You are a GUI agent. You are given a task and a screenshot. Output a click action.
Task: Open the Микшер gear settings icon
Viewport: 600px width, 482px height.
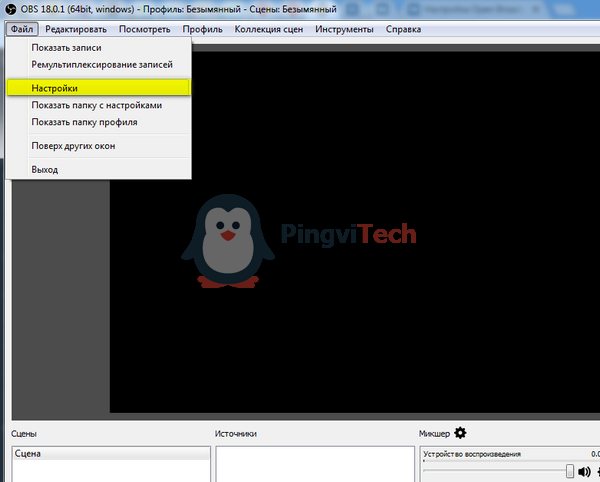460,433
